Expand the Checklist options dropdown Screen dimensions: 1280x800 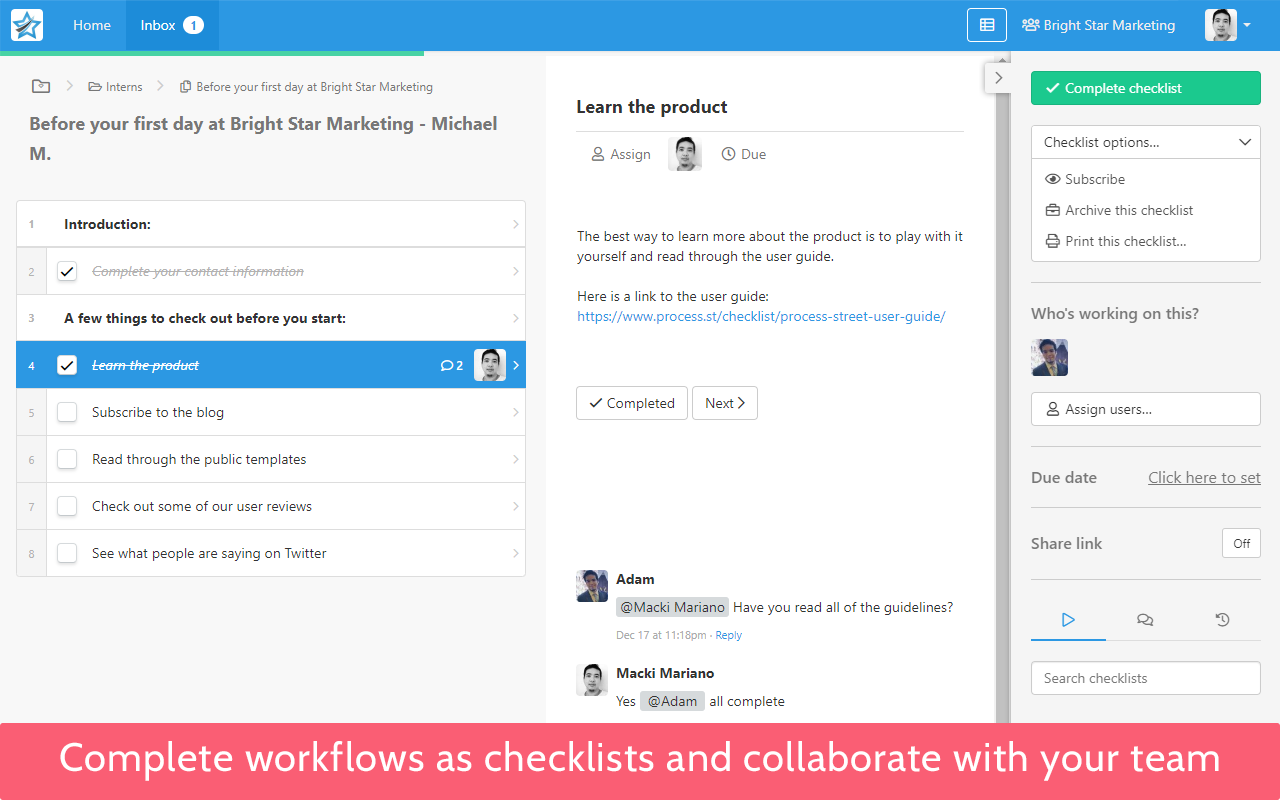click(x=1145, y=142)
